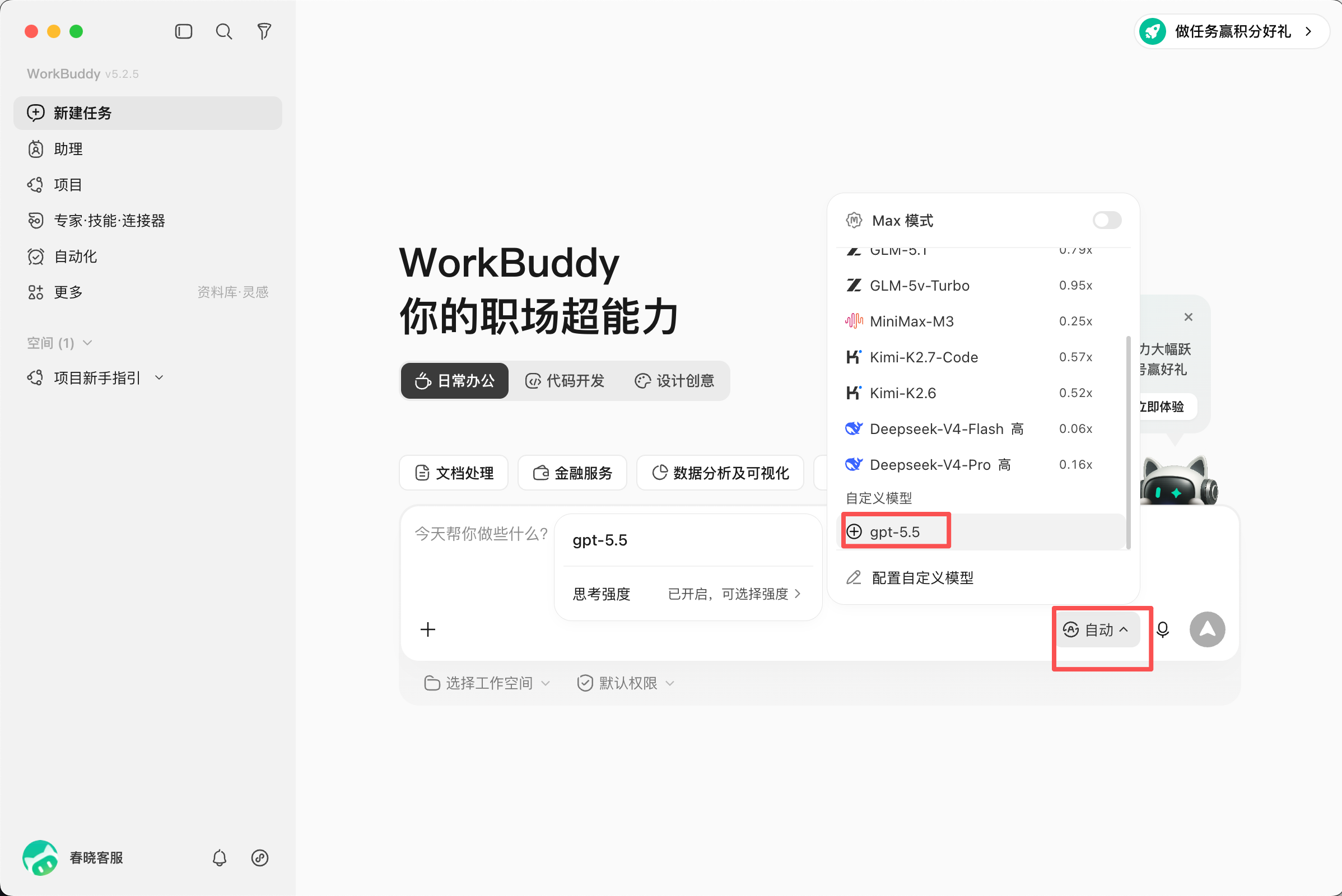Image resolution: width=1342 pixels, height=896 pixels.
Task: Click the Deepseek-V4-Pro whale icon
Action: point(854,465)
